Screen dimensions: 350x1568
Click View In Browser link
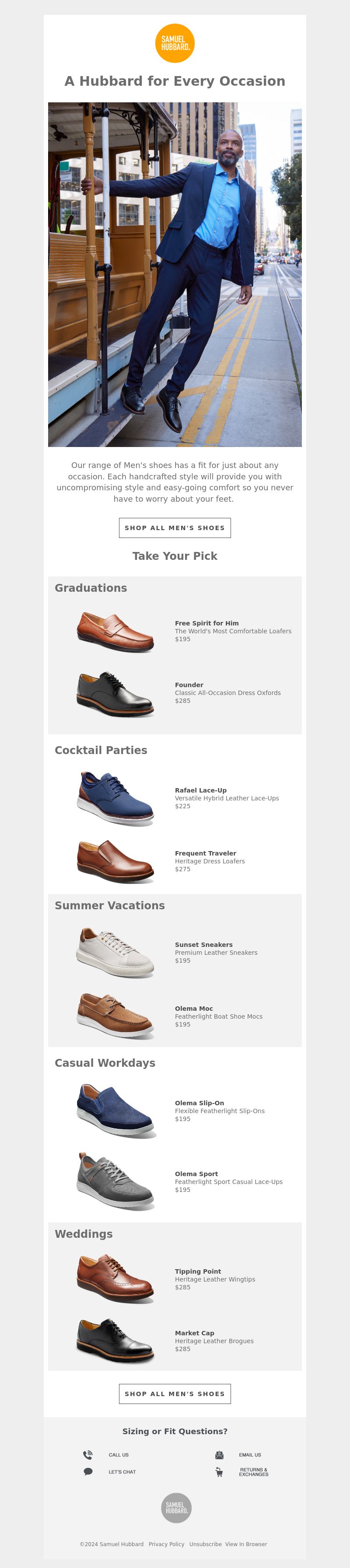click(246, 1544)
